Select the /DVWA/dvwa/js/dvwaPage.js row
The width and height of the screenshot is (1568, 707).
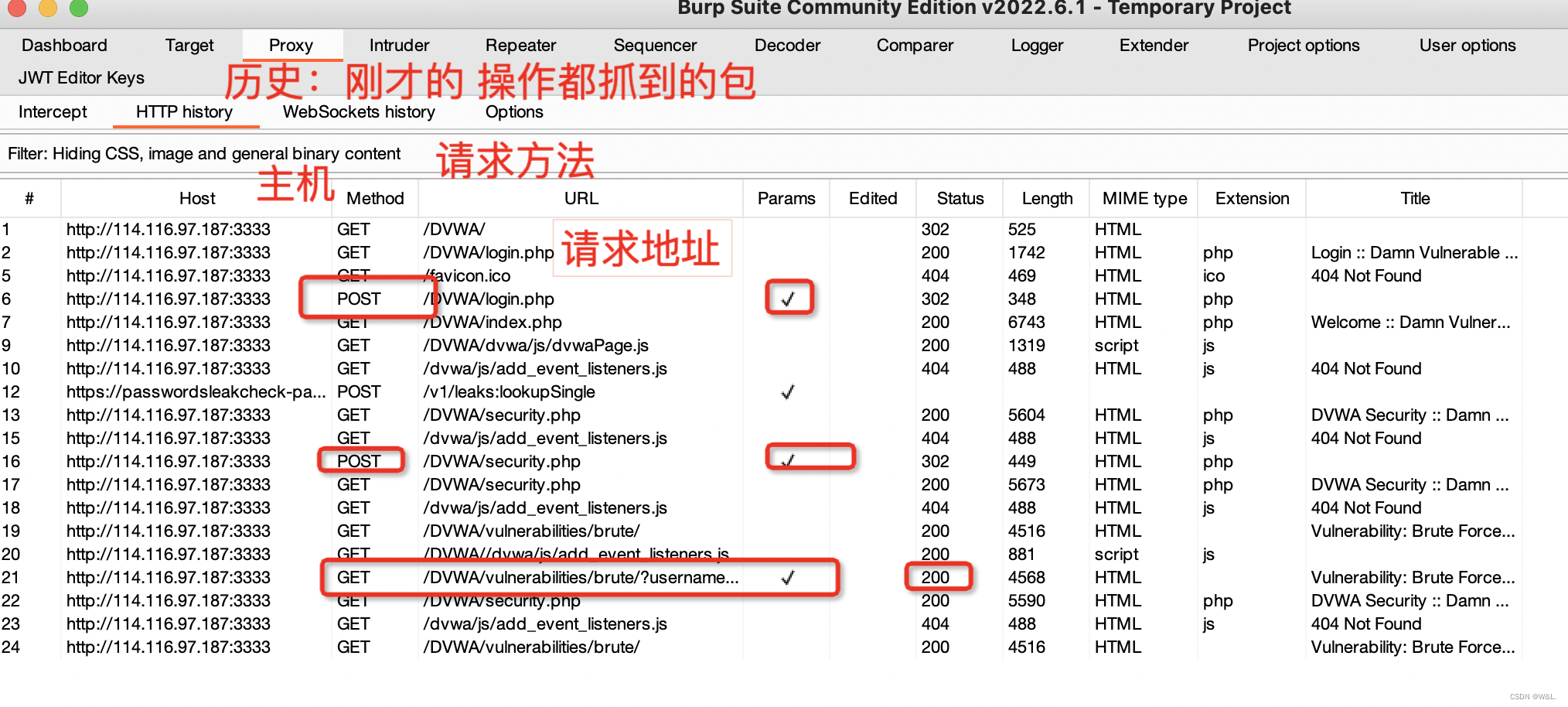point(761,346)
